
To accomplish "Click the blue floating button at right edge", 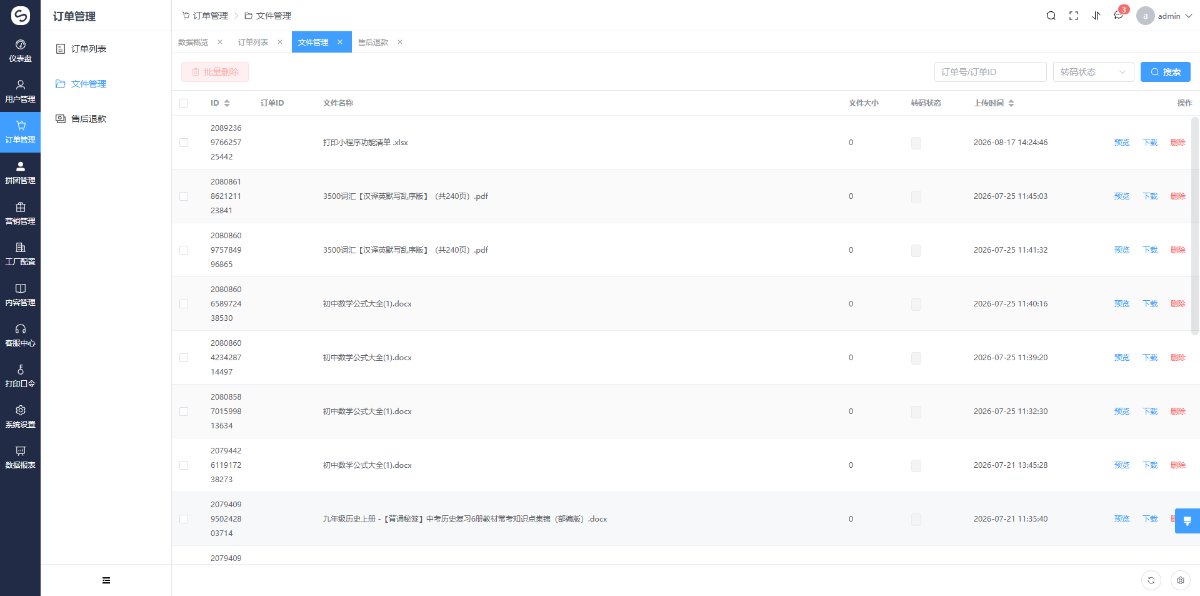I will click(1187, 520).
